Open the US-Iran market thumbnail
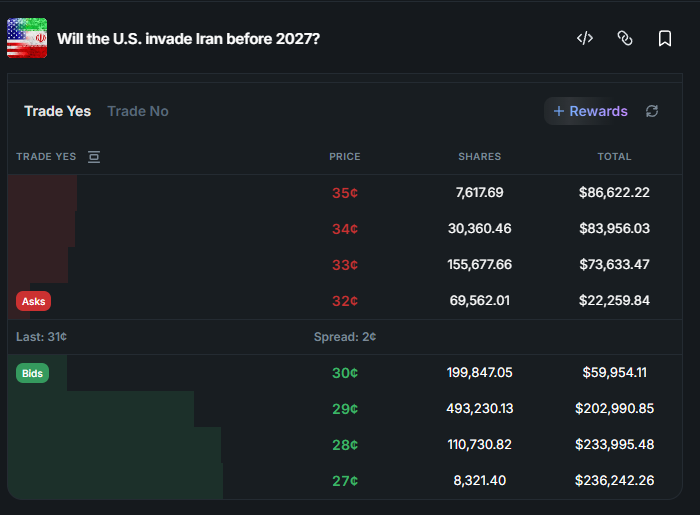Viewport: 700px width, 515px height. point(27,38)
